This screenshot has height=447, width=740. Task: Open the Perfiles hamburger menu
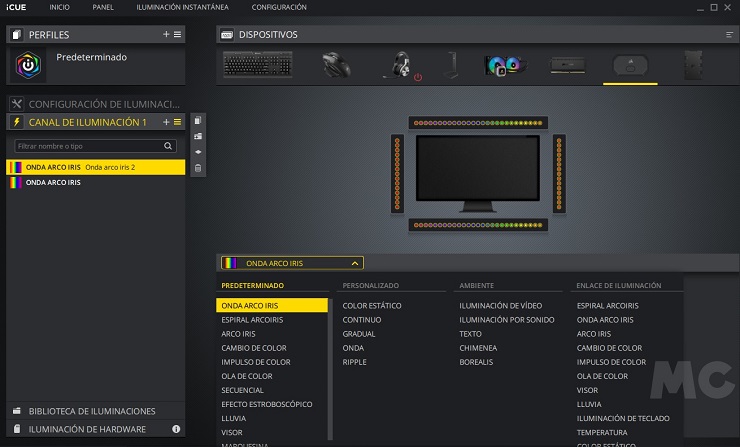(x=178, y=34)
